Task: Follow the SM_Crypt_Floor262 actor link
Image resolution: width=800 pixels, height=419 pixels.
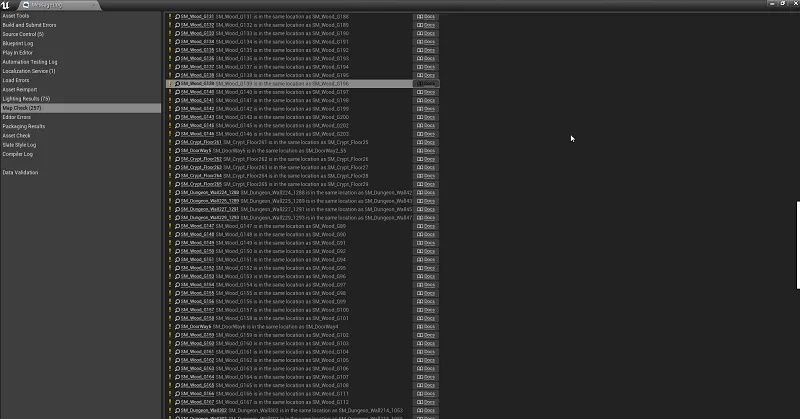Action: pyautogui.click(x=201, y=159)
